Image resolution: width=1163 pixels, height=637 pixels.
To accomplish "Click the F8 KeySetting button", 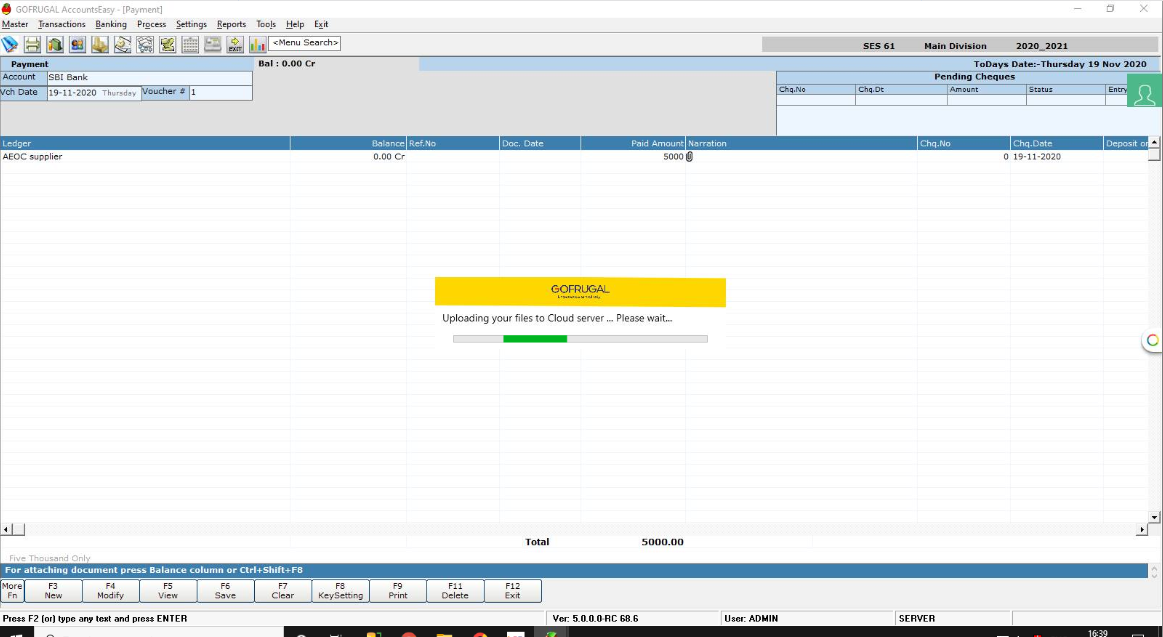I will point(340,591).
